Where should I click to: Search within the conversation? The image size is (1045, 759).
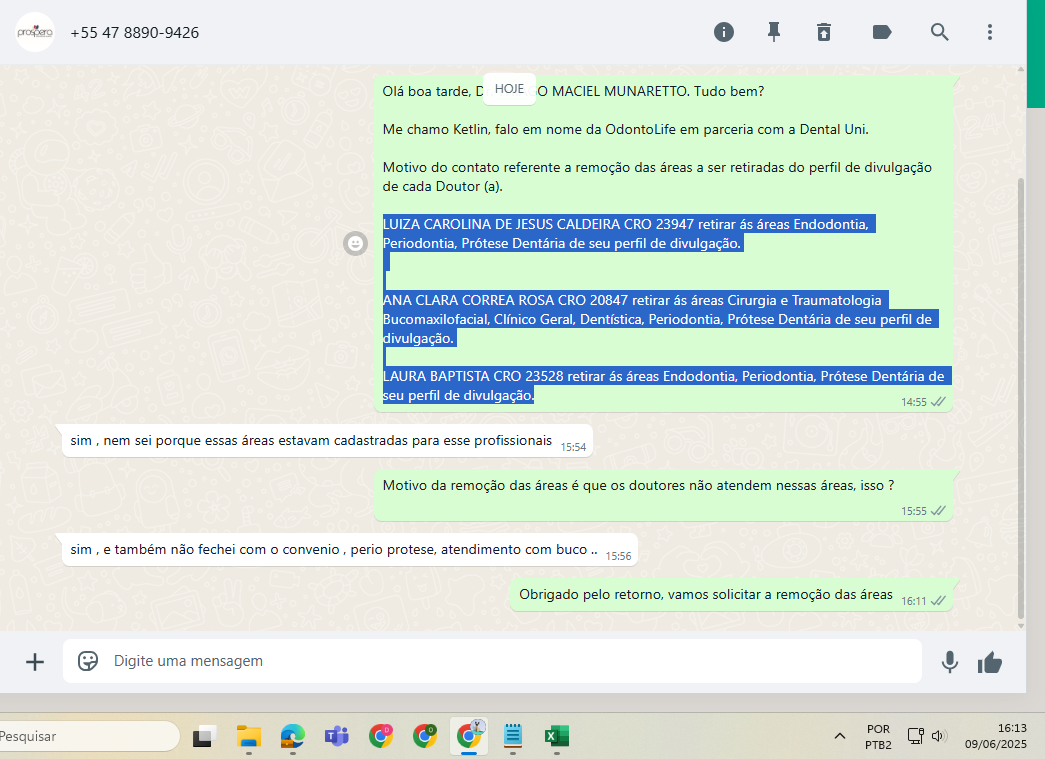940,32
